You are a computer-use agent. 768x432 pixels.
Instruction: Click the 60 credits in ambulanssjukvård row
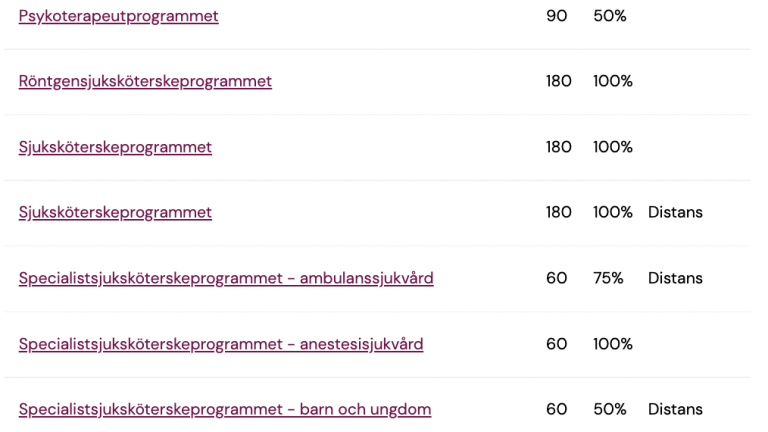556,278
